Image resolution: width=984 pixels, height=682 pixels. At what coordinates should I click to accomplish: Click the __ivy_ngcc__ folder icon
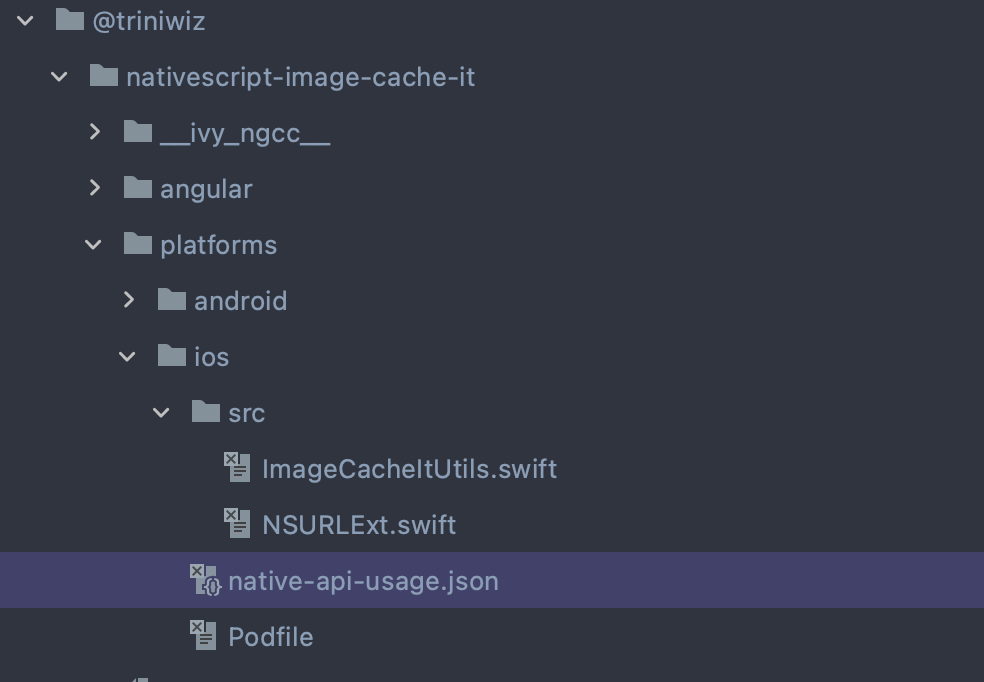pyautogui.click(x=138, y=132)
